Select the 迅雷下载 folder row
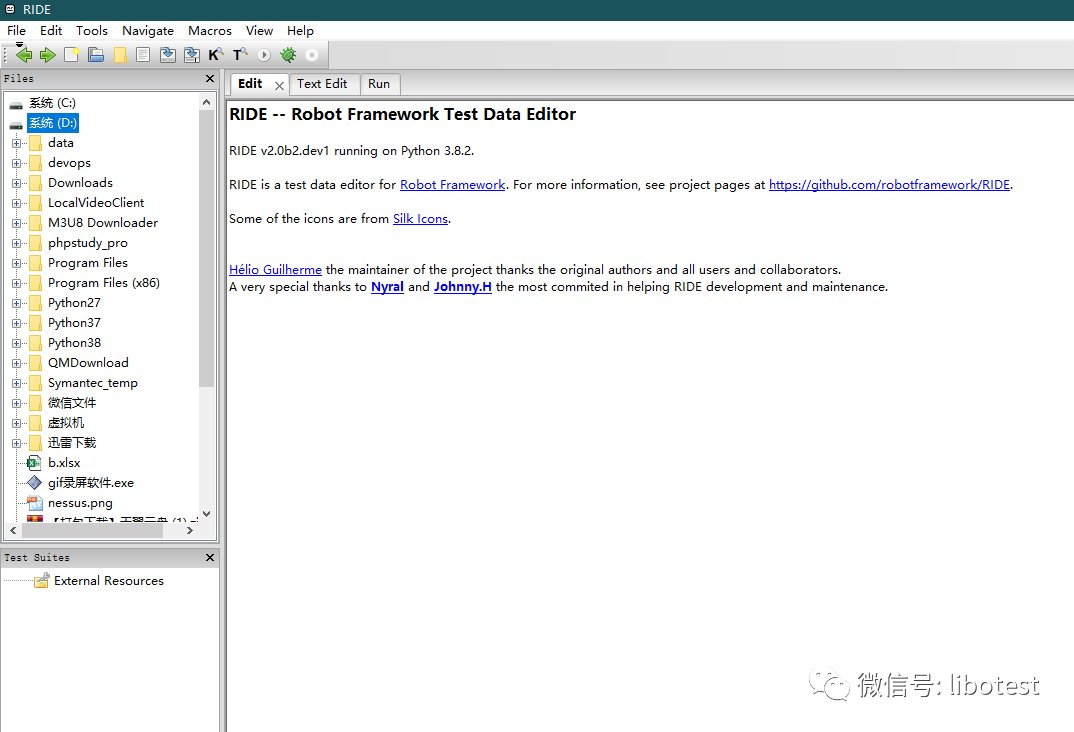Screen dimensions: 1074x732 (72, 443)
